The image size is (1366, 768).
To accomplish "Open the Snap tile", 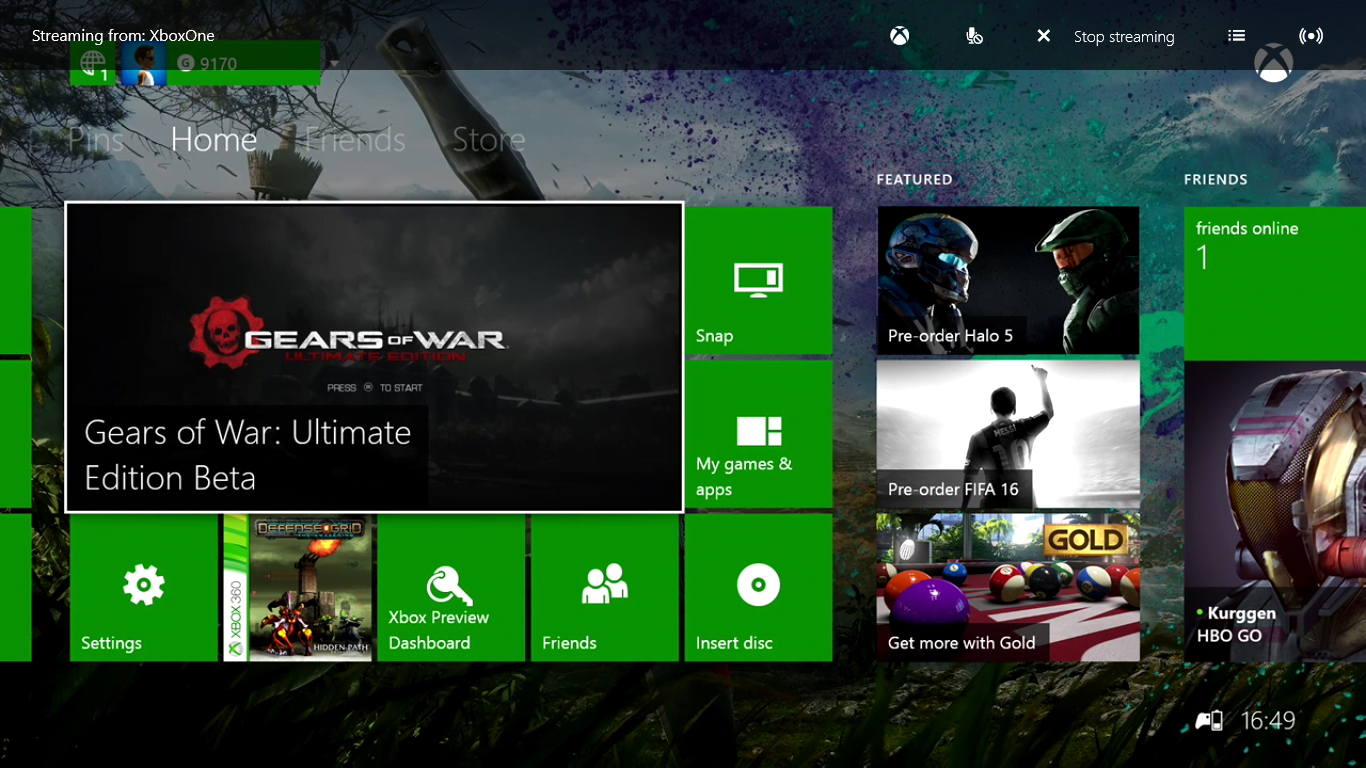I will [x=758, y=281].
